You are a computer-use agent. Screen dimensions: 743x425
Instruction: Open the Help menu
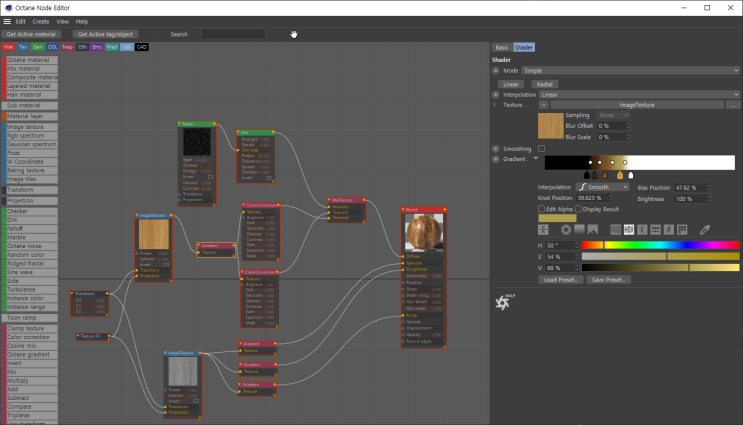click(82, 22)
